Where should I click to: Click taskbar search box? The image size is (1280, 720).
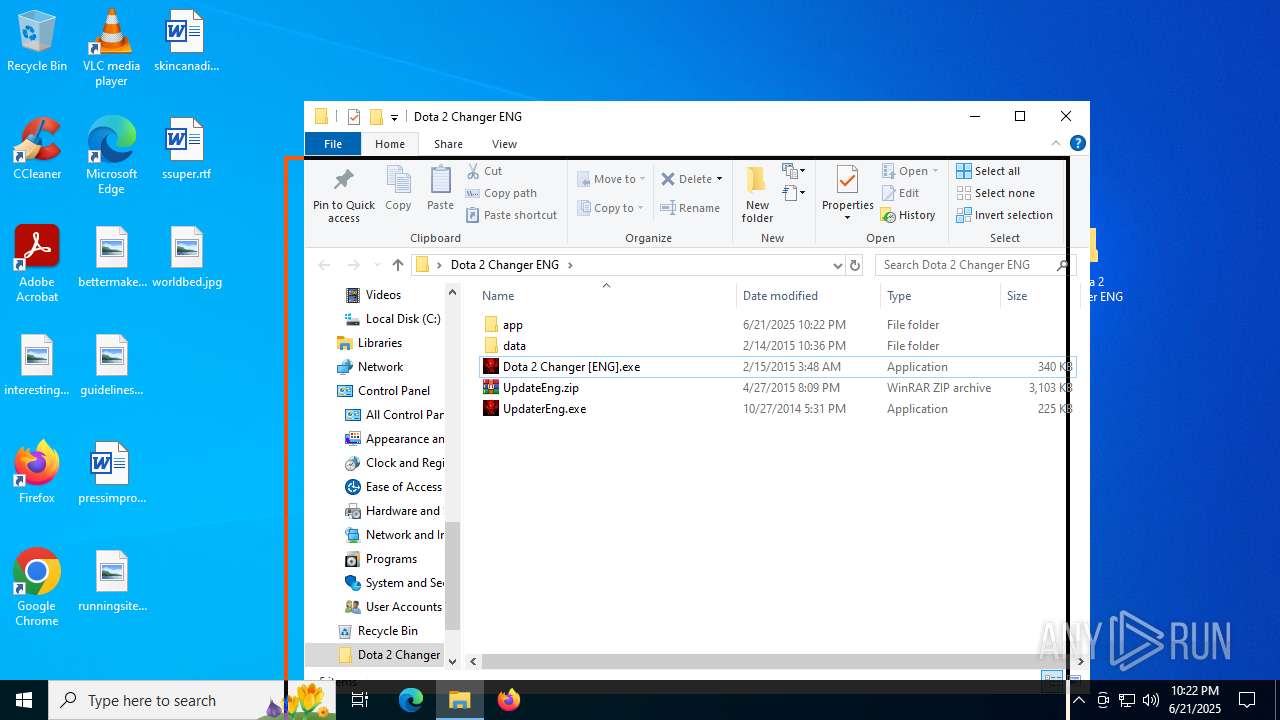click(167, 700)
